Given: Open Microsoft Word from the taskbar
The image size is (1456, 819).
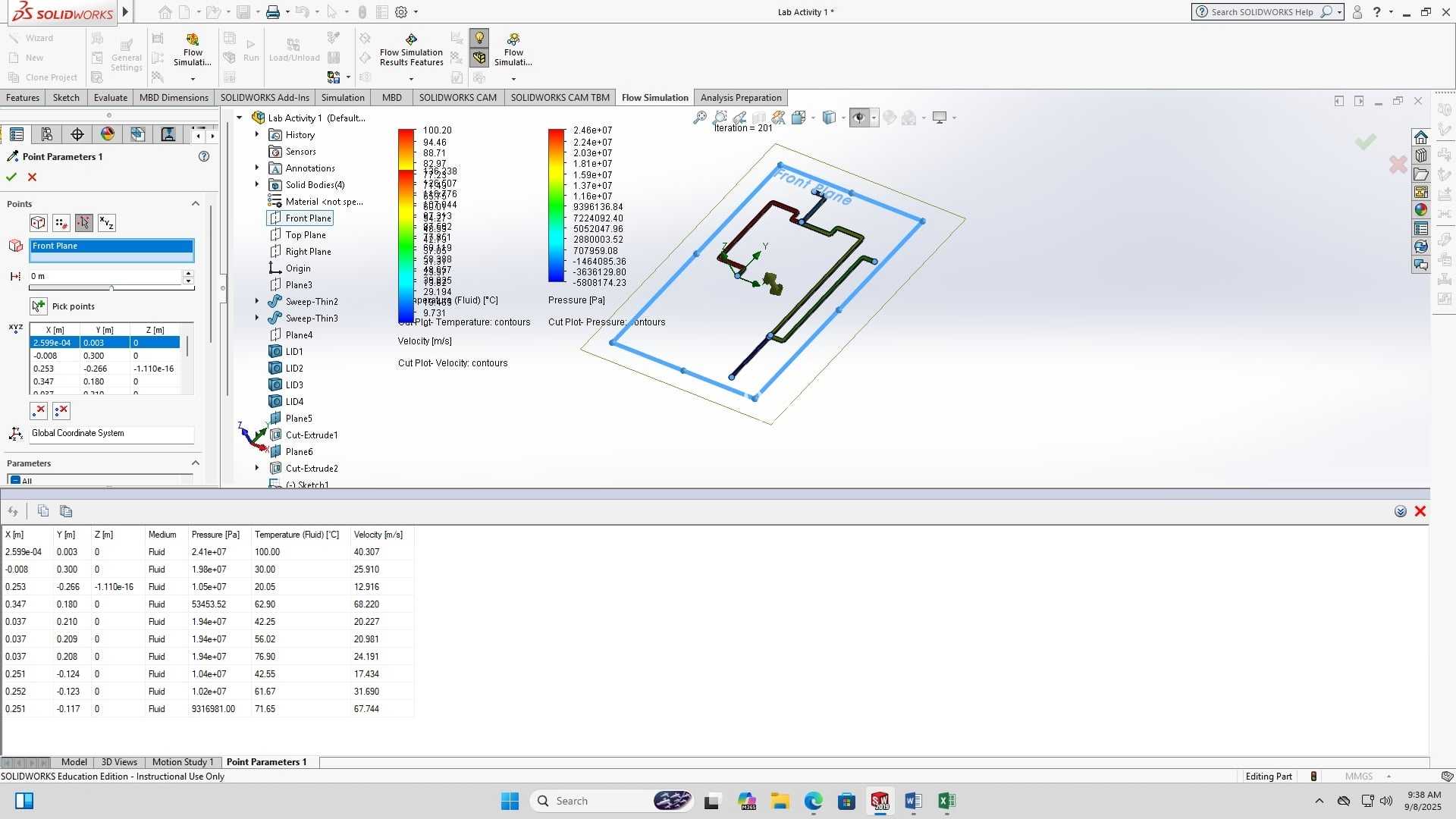Looking at the screenshot, I should pos(913,801).
